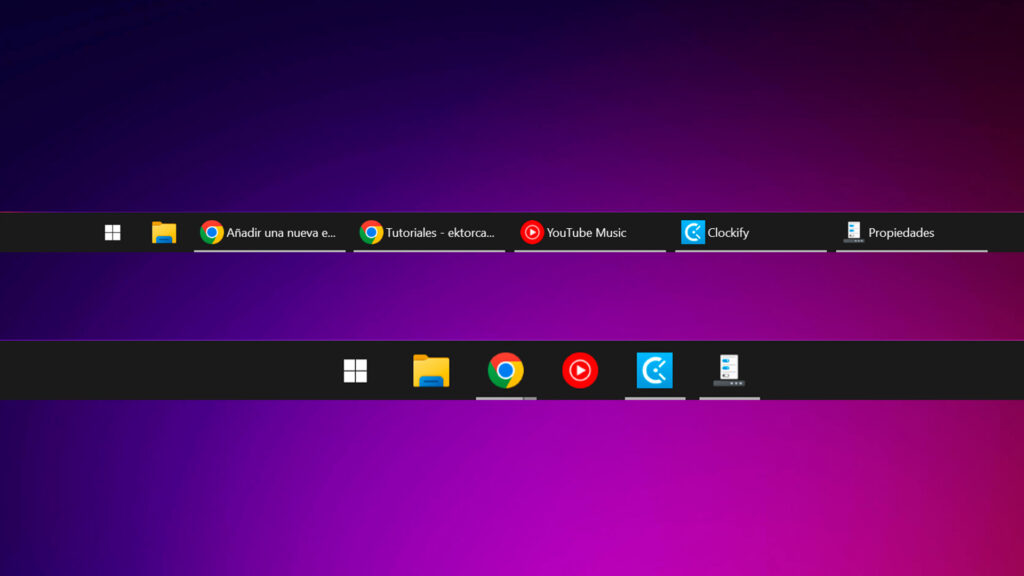
Task: Click the 'Tutoriales - ektorca...' window title
Action: point(440,232)
